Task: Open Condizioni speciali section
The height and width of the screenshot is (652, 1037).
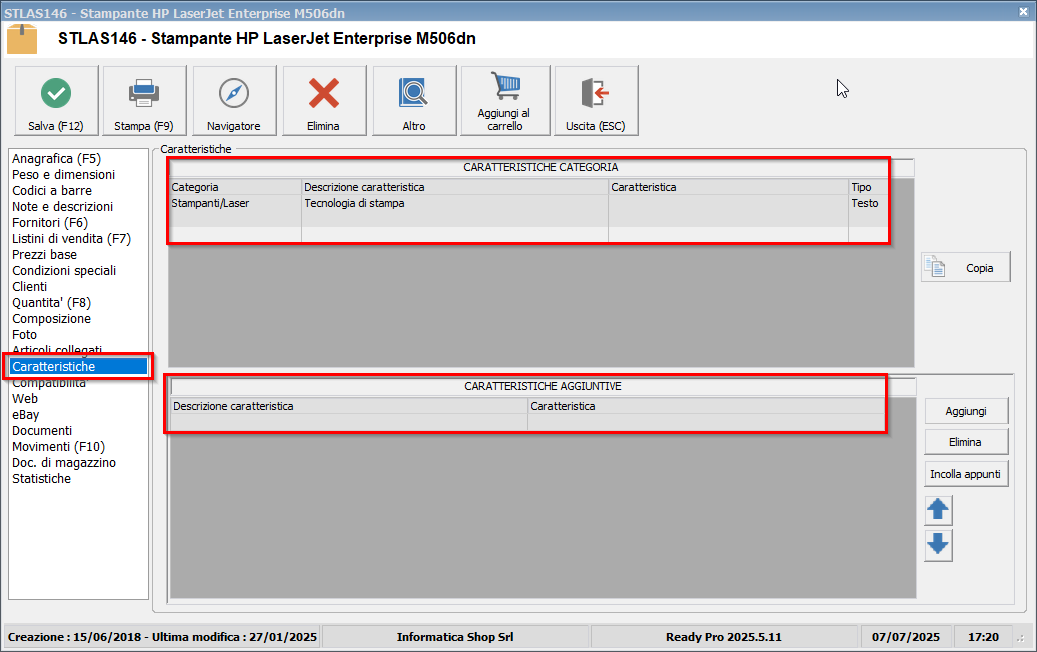Action: click(x=63, y=270)
